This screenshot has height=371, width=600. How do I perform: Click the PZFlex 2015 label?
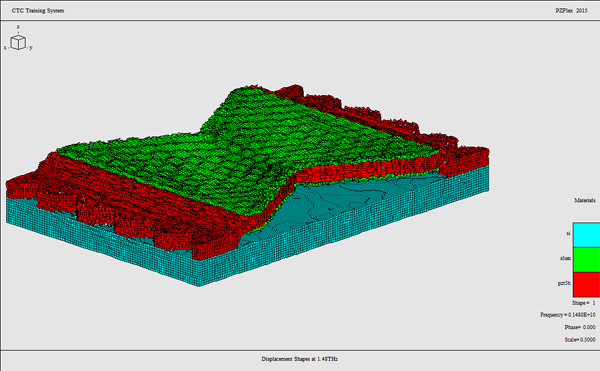click(x=571, y=11)
